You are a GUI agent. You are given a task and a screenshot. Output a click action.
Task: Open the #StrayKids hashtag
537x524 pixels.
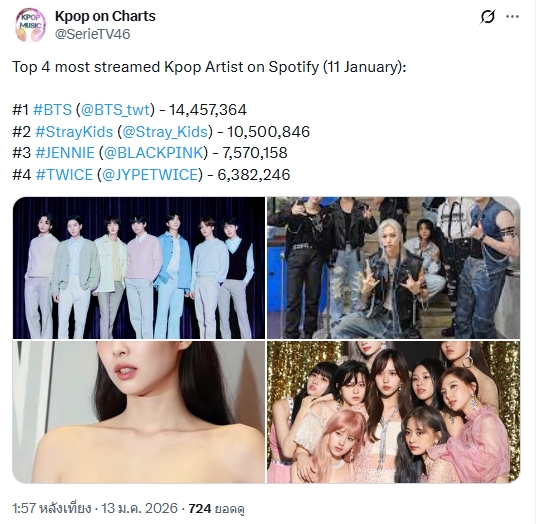[74, 132]
